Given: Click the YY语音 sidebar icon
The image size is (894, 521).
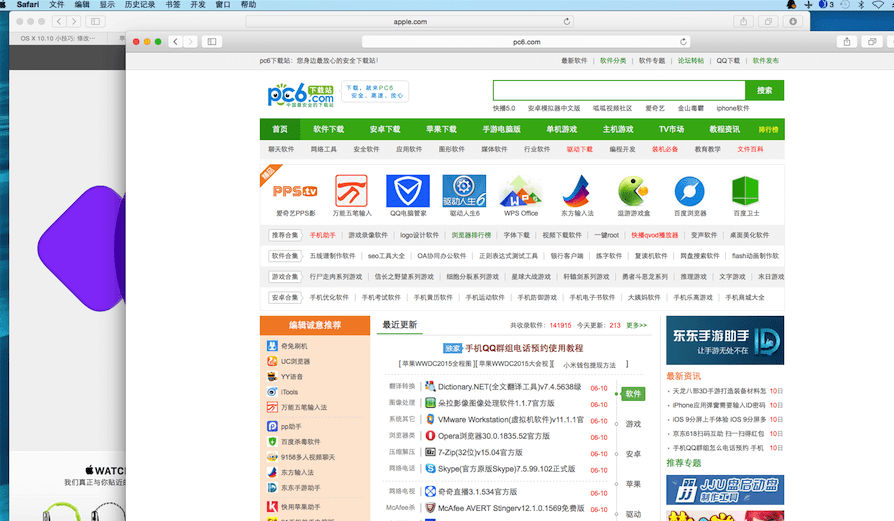Looking at the screenshot, I should (272, 377).
